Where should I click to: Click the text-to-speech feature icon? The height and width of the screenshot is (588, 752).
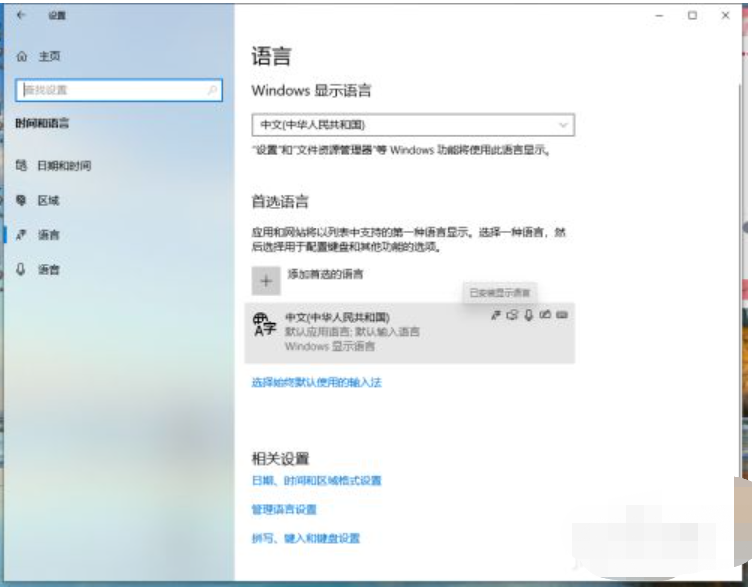tap(512, 315)
